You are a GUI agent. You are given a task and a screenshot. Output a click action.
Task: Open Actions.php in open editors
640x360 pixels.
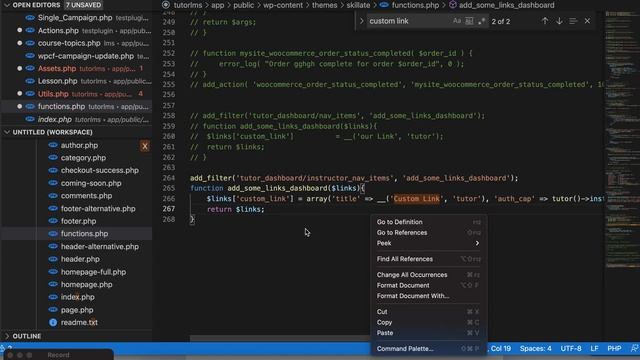(77, 31)
